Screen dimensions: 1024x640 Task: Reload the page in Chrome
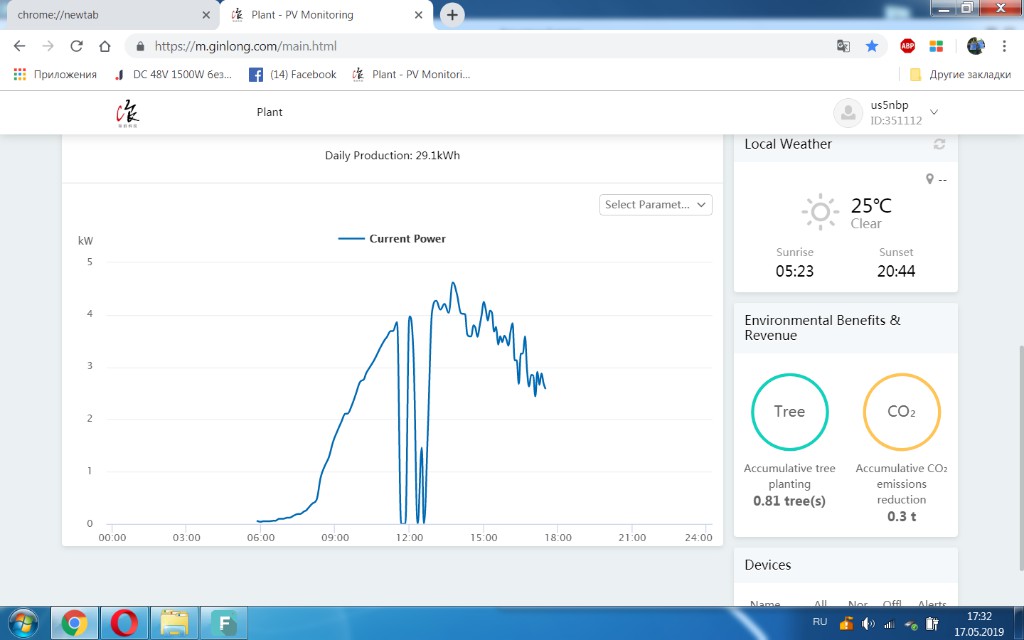click(x=76, y=46)
